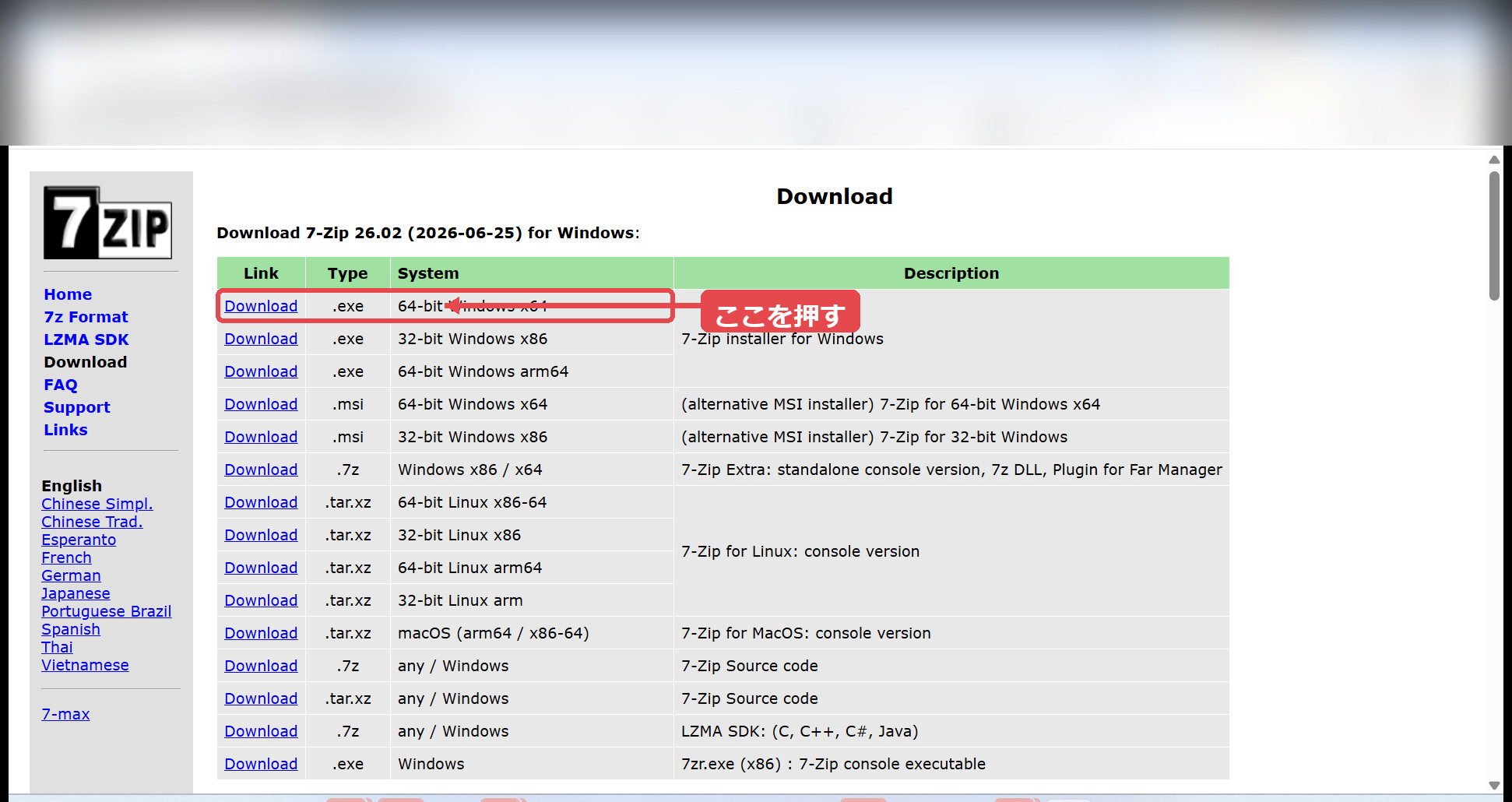
Task: Click the scrollbar up arrow
Action: 1494,160
